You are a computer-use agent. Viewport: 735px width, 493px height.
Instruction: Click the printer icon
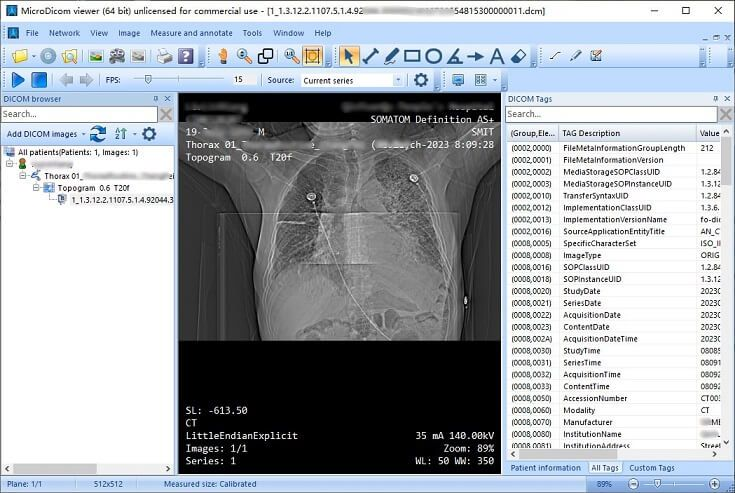[x=165, y=56]
